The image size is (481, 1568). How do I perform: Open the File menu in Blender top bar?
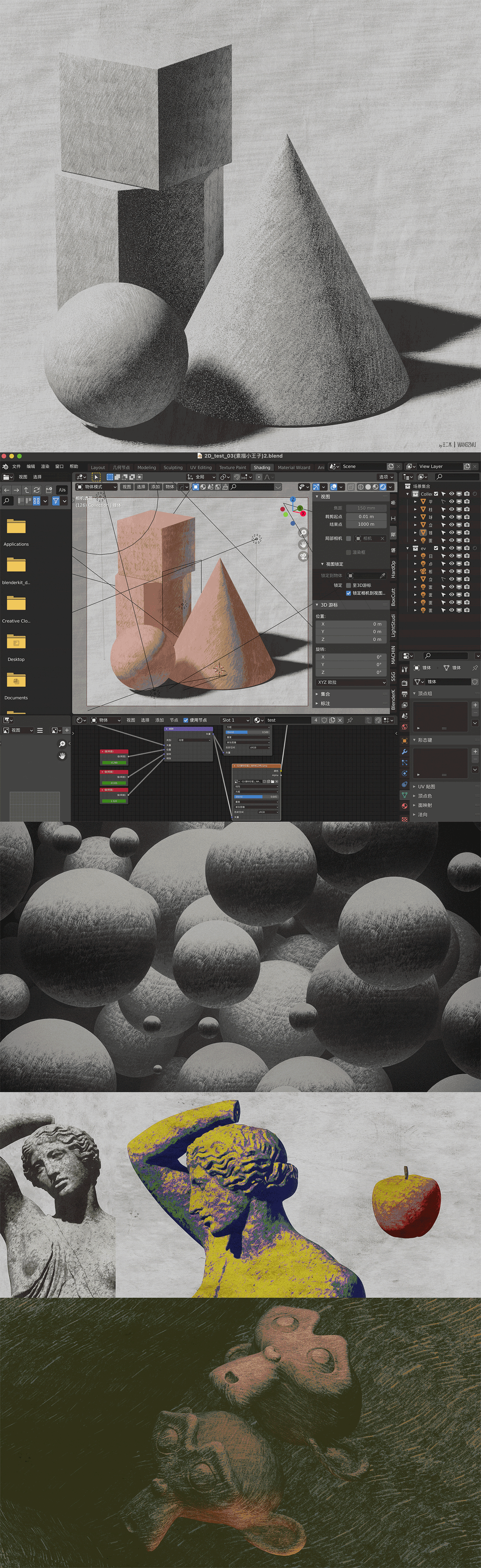(x=16, y=466)
